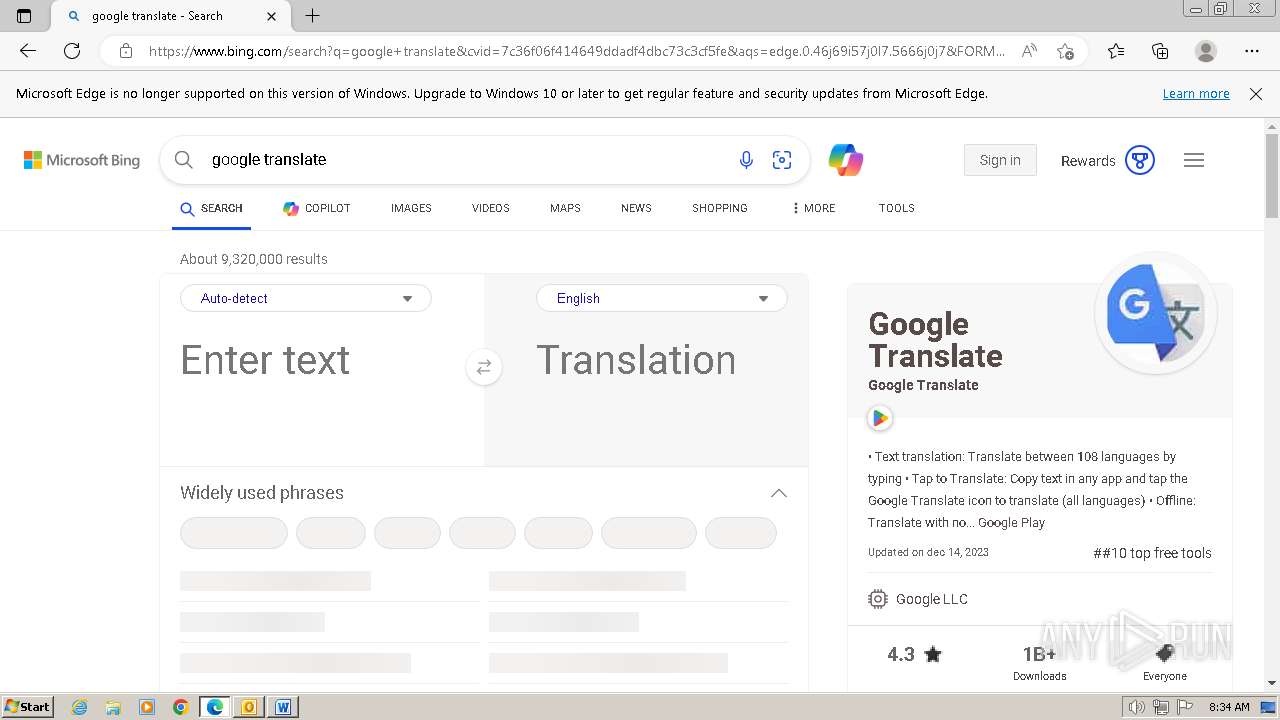Click the Sign in button

pyautogui.click(x=1000, y=160)
